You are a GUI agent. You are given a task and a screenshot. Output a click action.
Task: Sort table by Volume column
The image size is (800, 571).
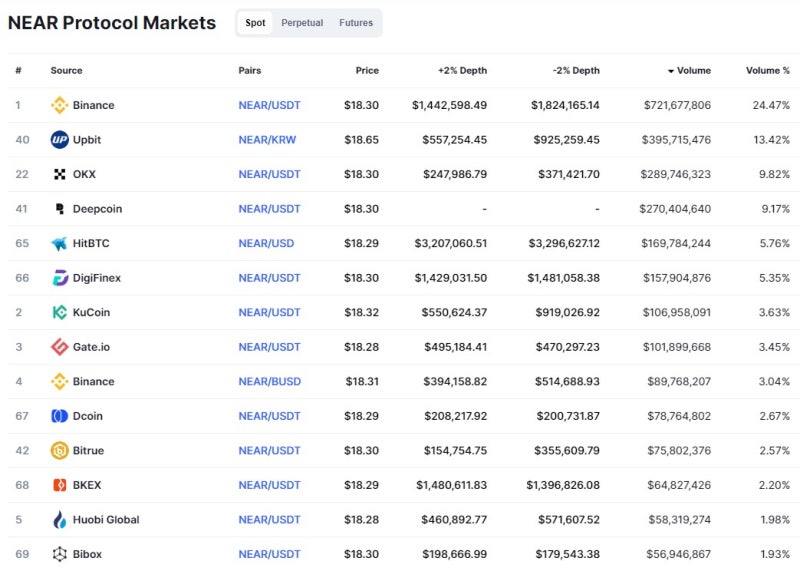point(689,71)
